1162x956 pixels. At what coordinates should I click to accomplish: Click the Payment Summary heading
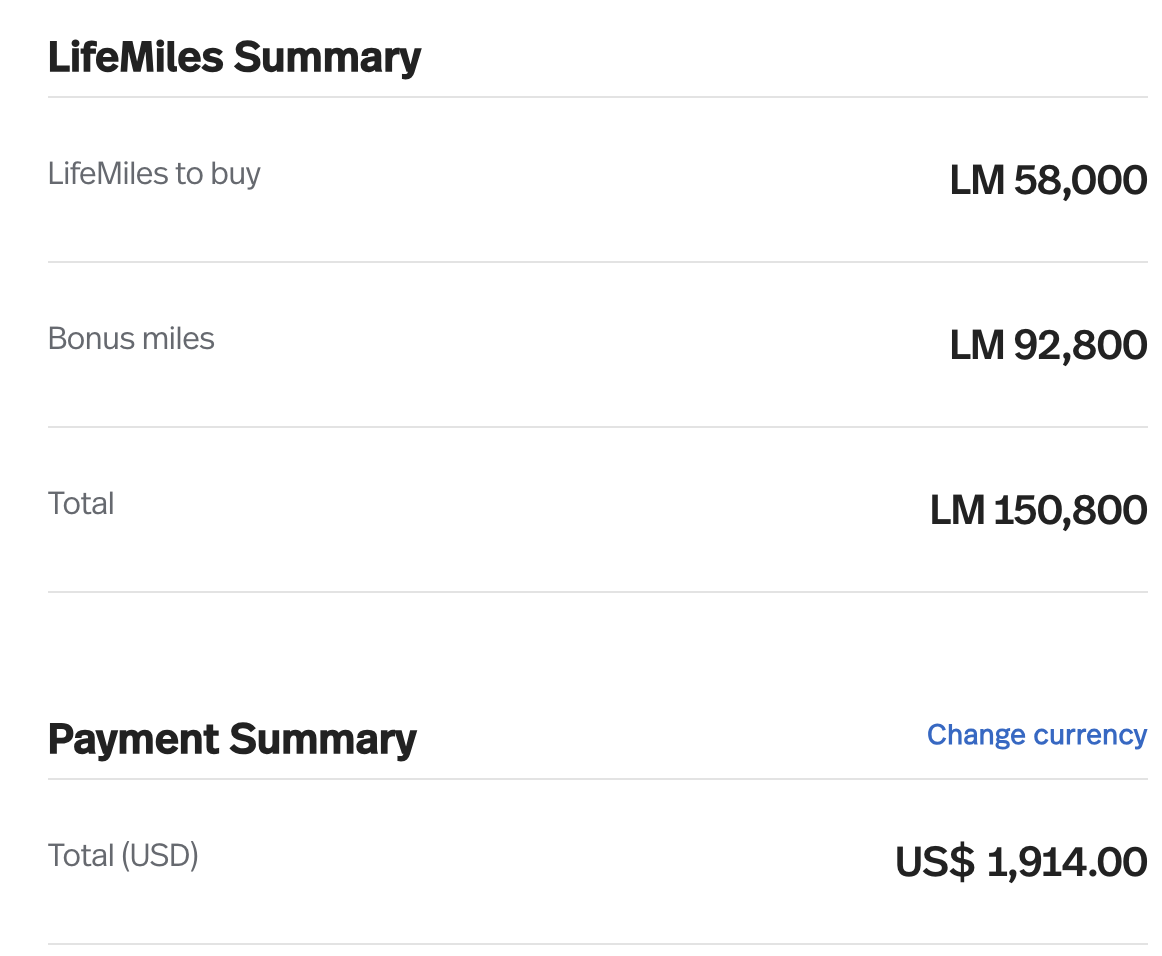pos(232,740)
